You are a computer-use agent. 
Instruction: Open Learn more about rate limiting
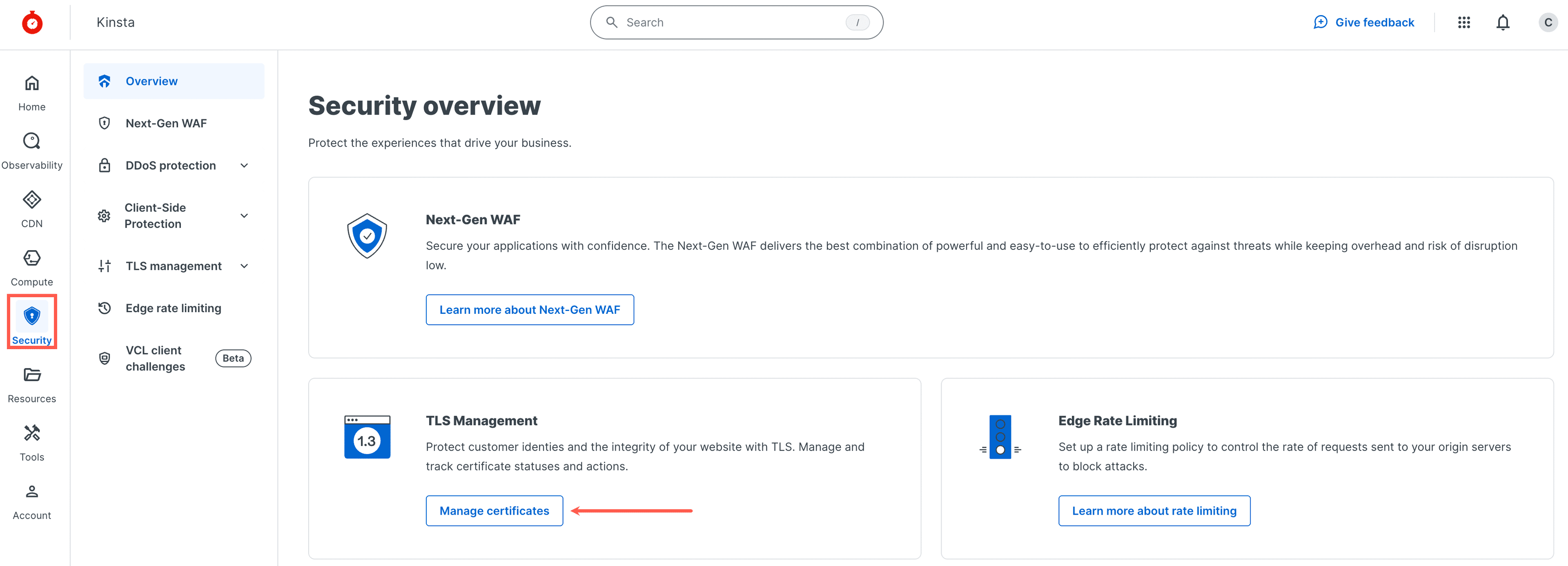pyautogui.click(x=1154, y=511)
